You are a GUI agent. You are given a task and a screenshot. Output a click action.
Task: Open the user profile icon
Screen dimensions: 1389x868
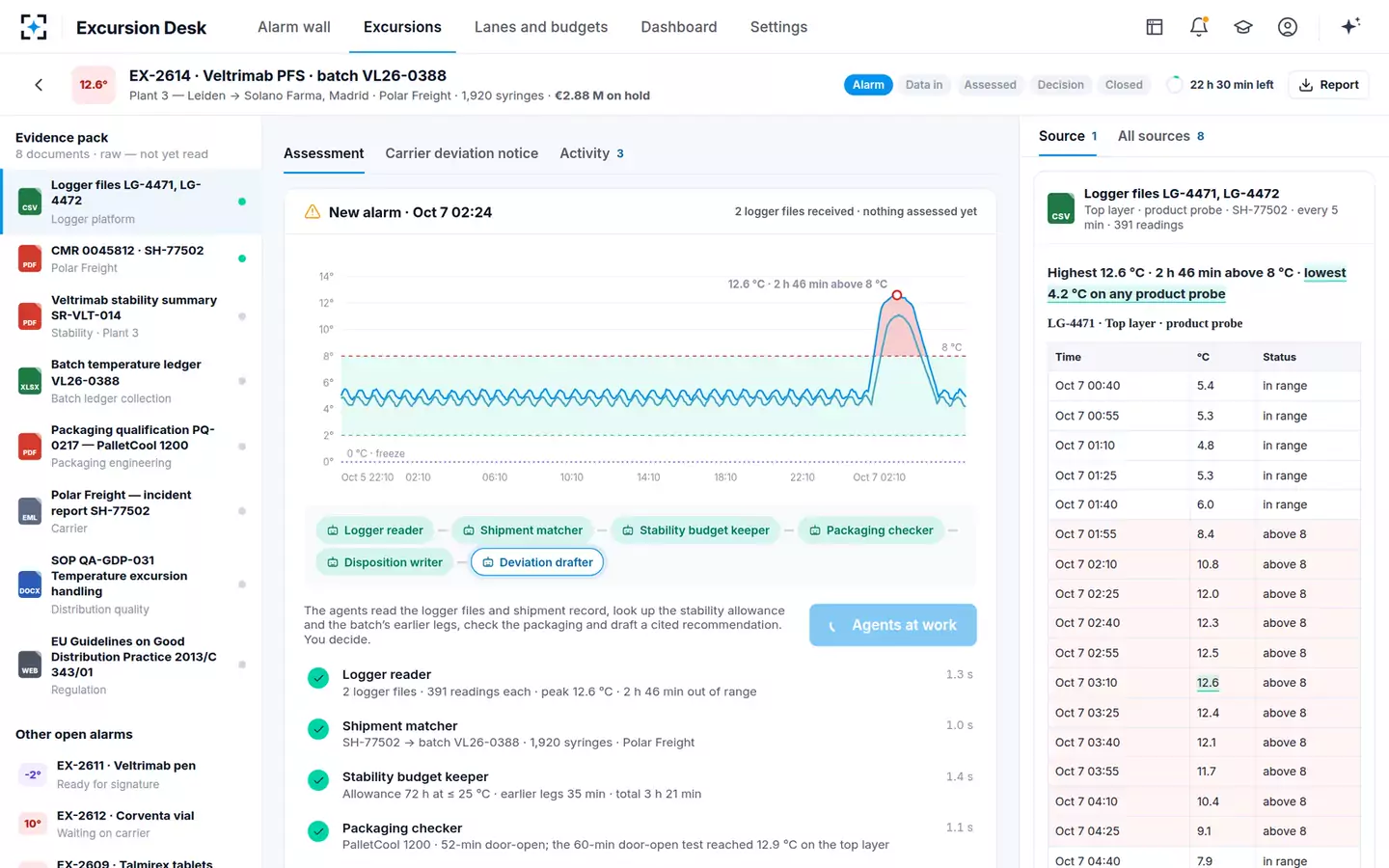click(1288, 27)
